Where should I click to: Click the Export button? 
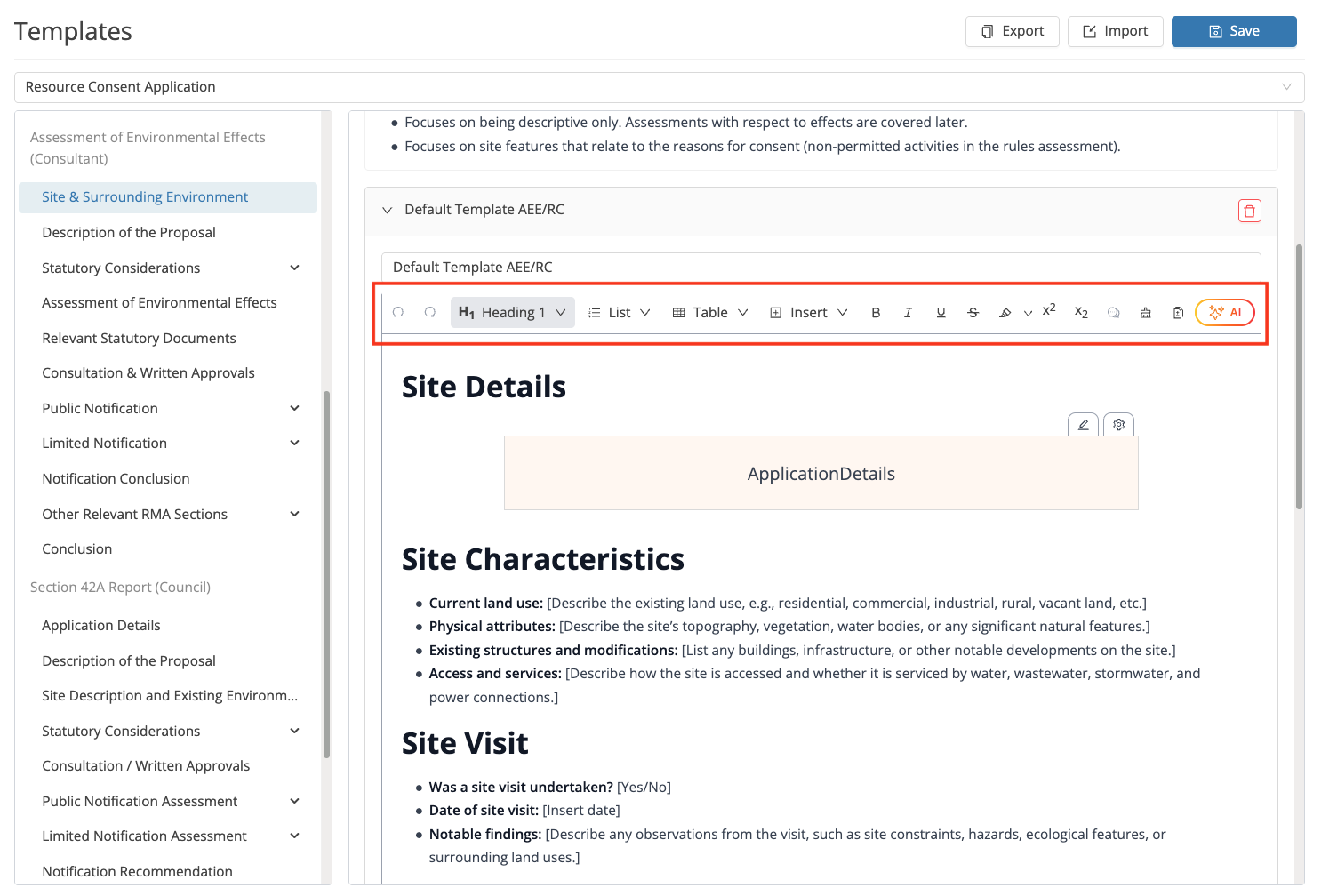1012,31
